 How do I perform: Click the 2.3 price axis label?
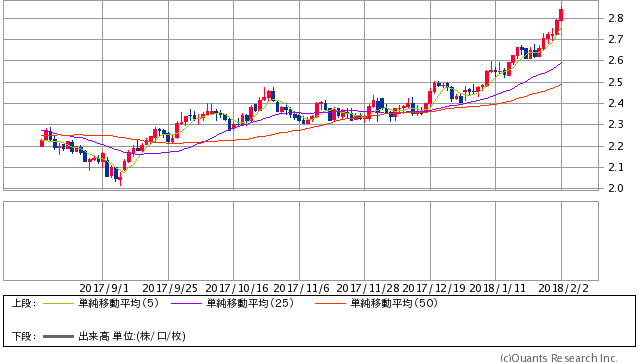click(x=616, y=124)
